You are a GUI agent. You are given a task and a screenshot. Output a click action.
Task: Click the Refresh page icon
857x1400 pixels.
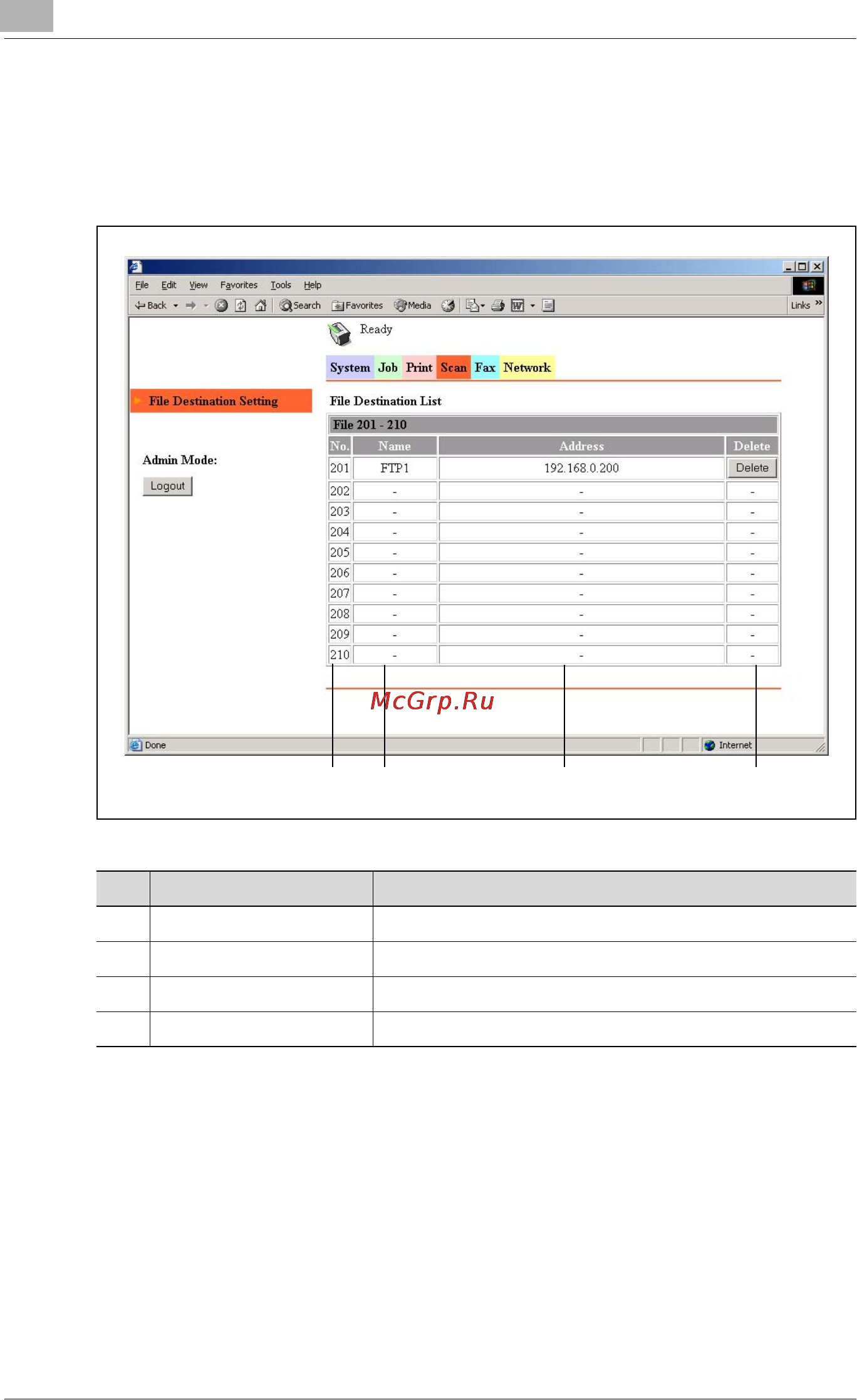pyautogui.click(x=241, y=305)
